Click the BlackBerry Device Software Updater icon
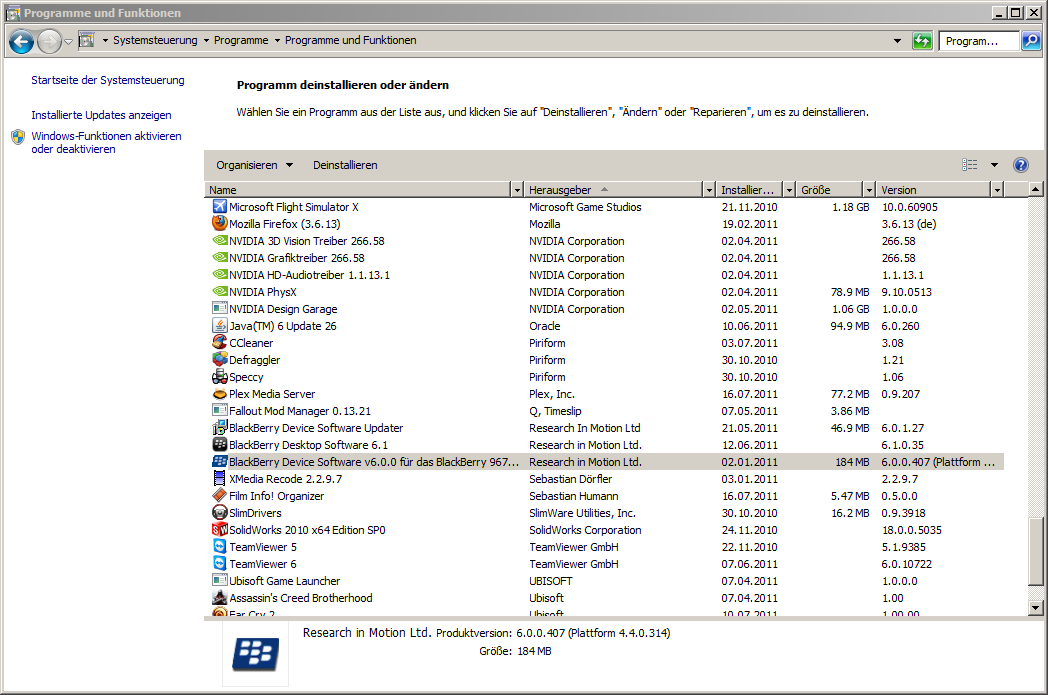The image size is (1048, 695). point(219,428)
